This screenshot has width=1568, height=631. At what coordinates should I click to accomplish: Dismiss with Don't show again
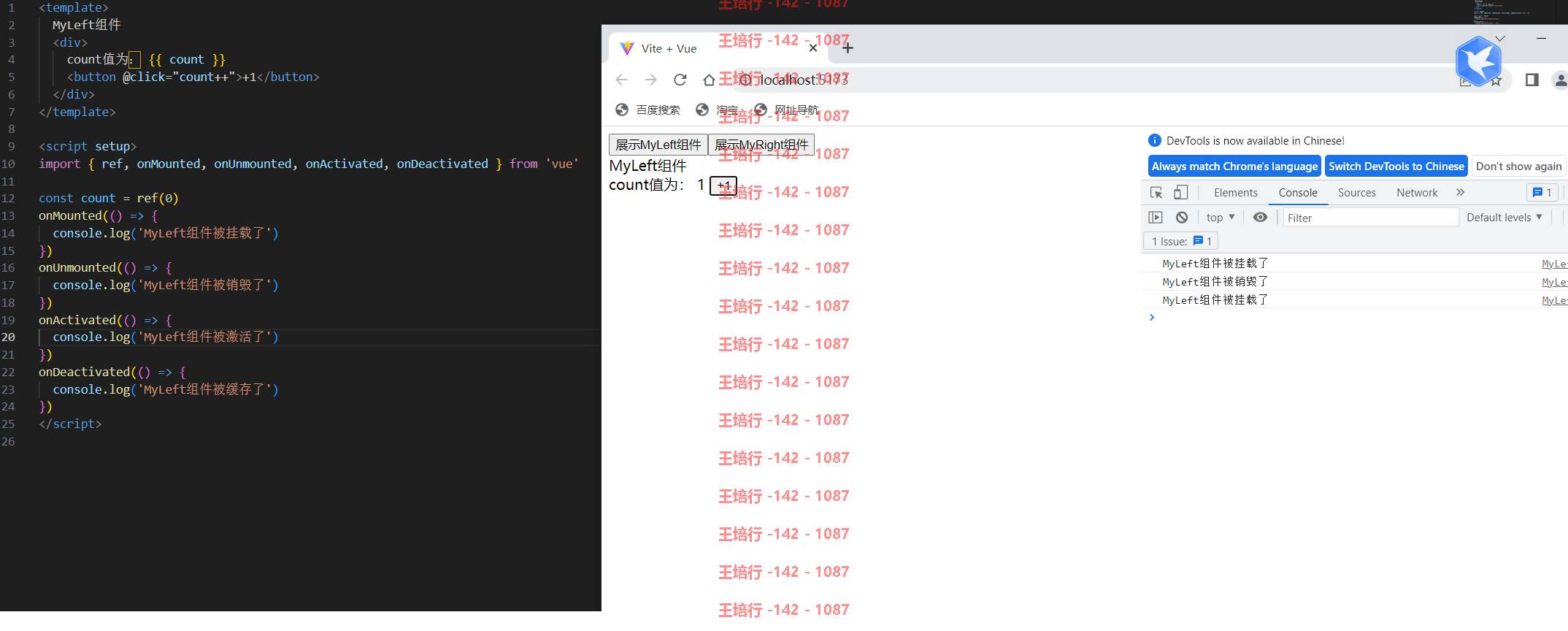[1518, 167]
